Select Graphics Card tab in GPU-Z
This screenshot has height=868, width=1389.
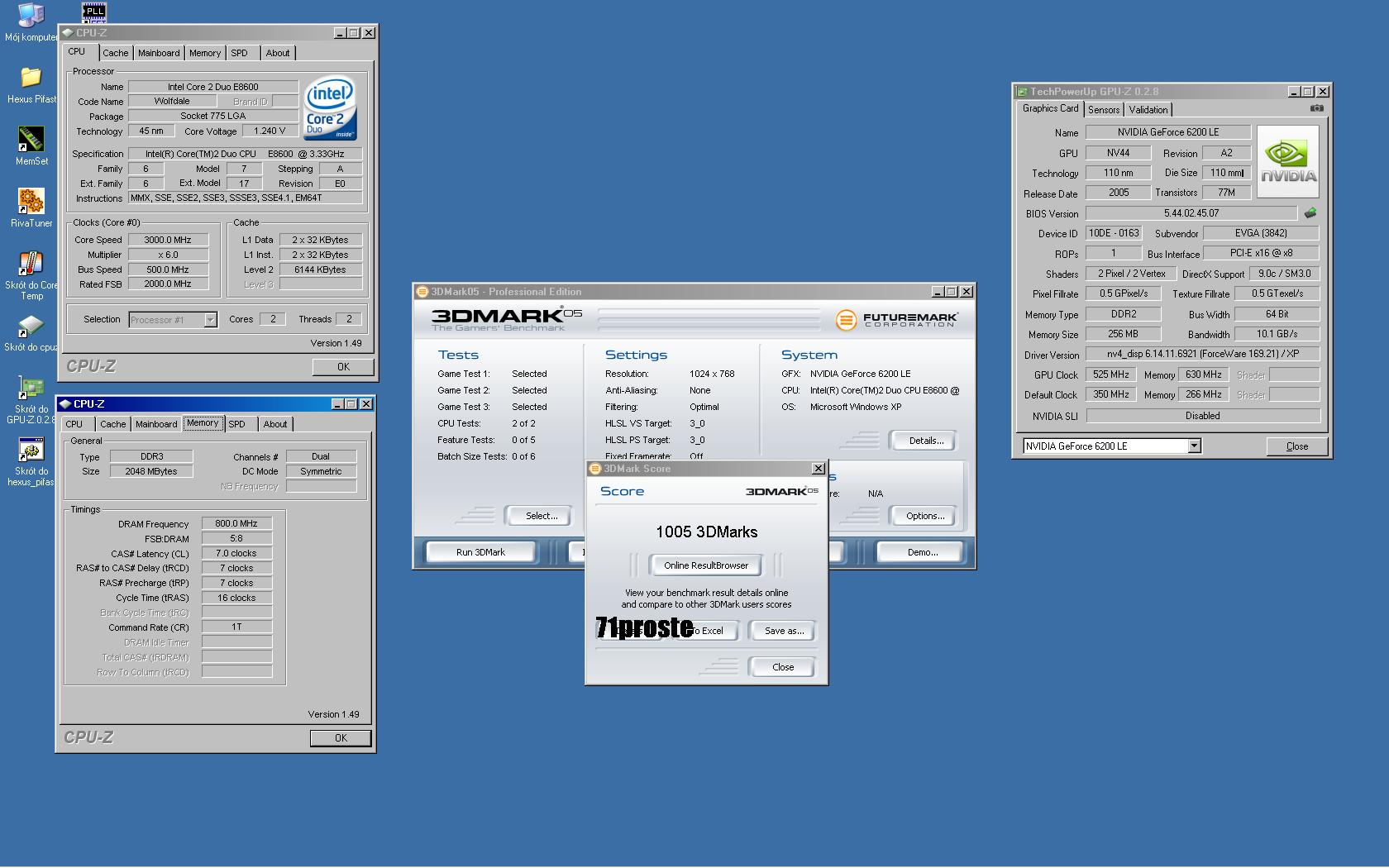(x=1050, y=108)
